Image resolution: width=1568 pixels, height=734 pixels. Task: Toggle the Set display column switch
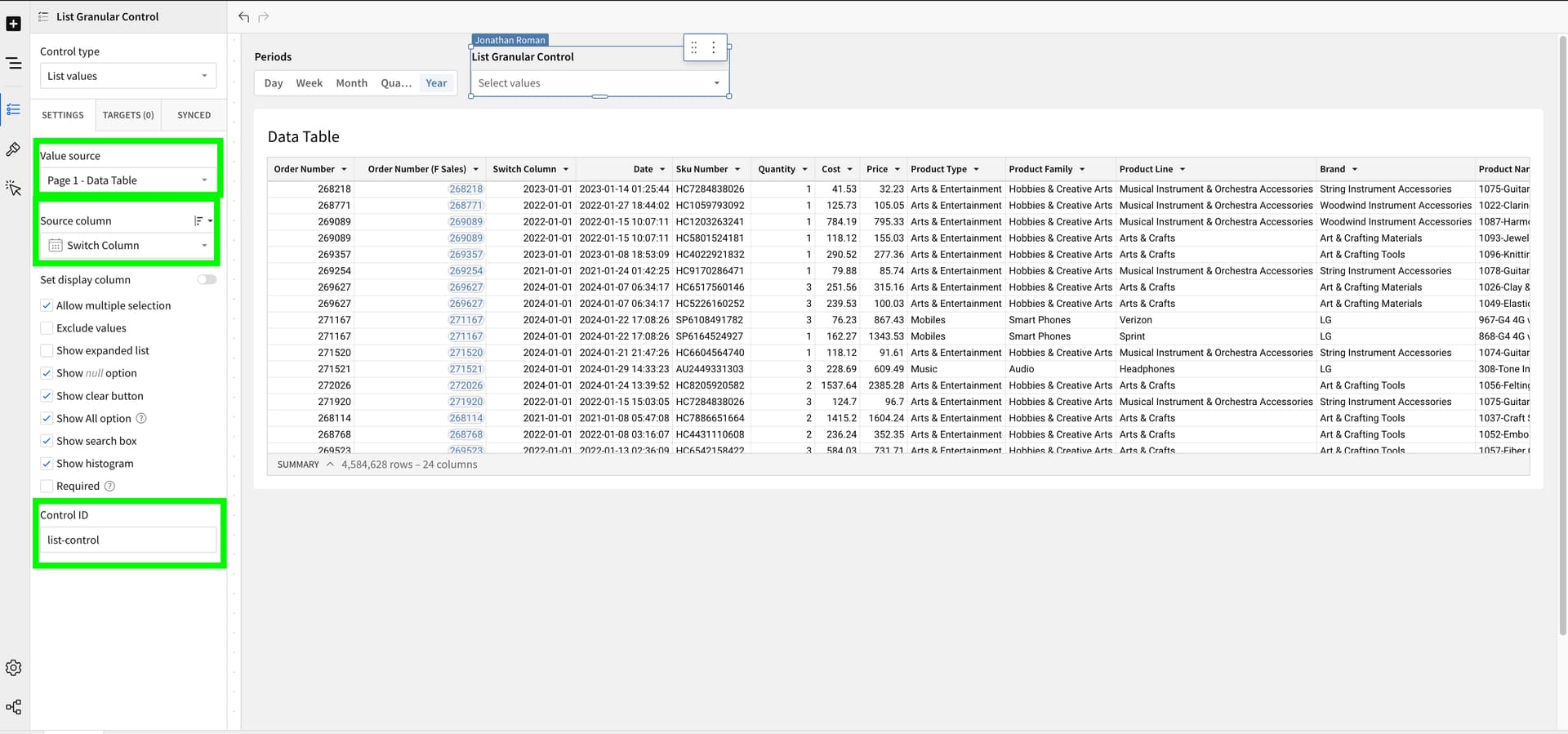[x=207, y=279]
